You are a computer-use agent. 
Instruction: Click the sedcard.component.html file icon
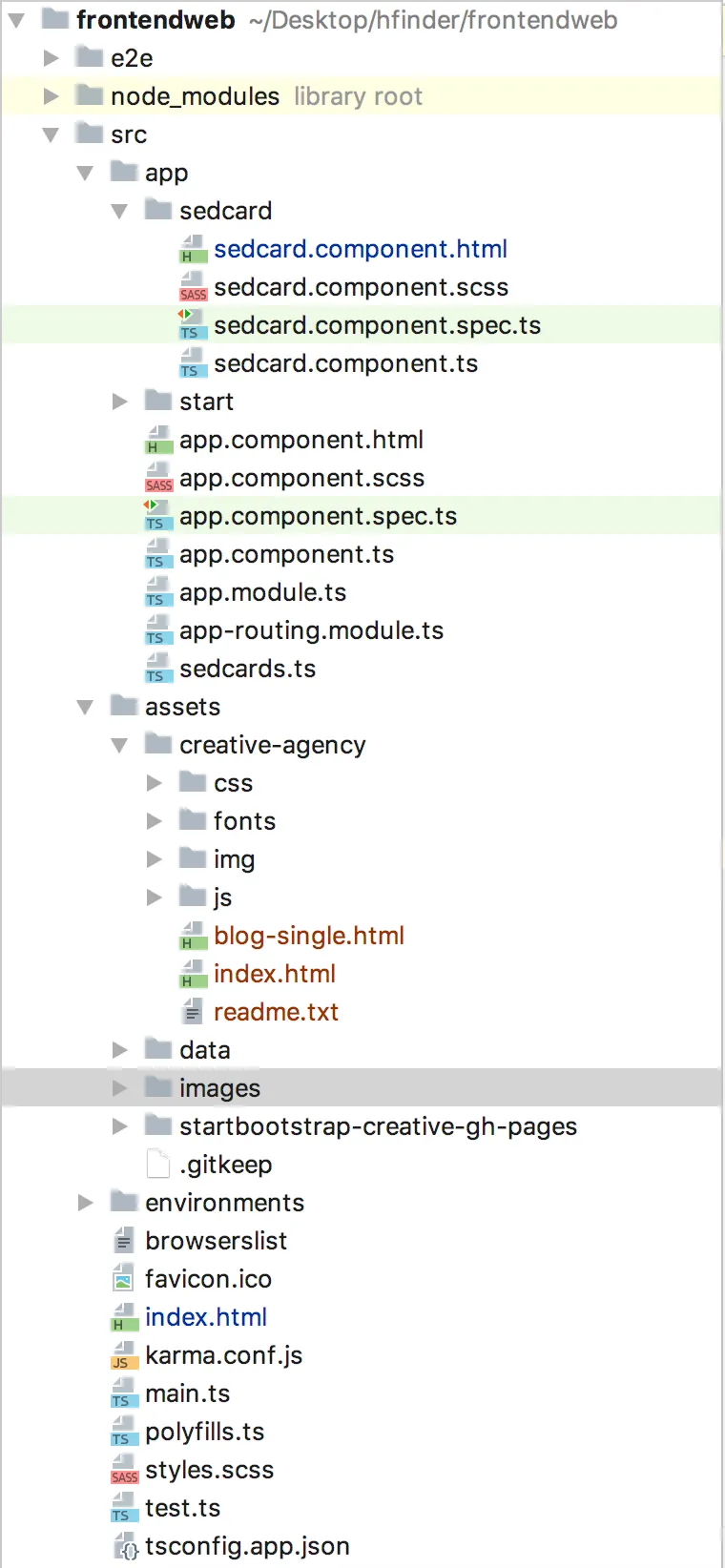coord(193,250)
